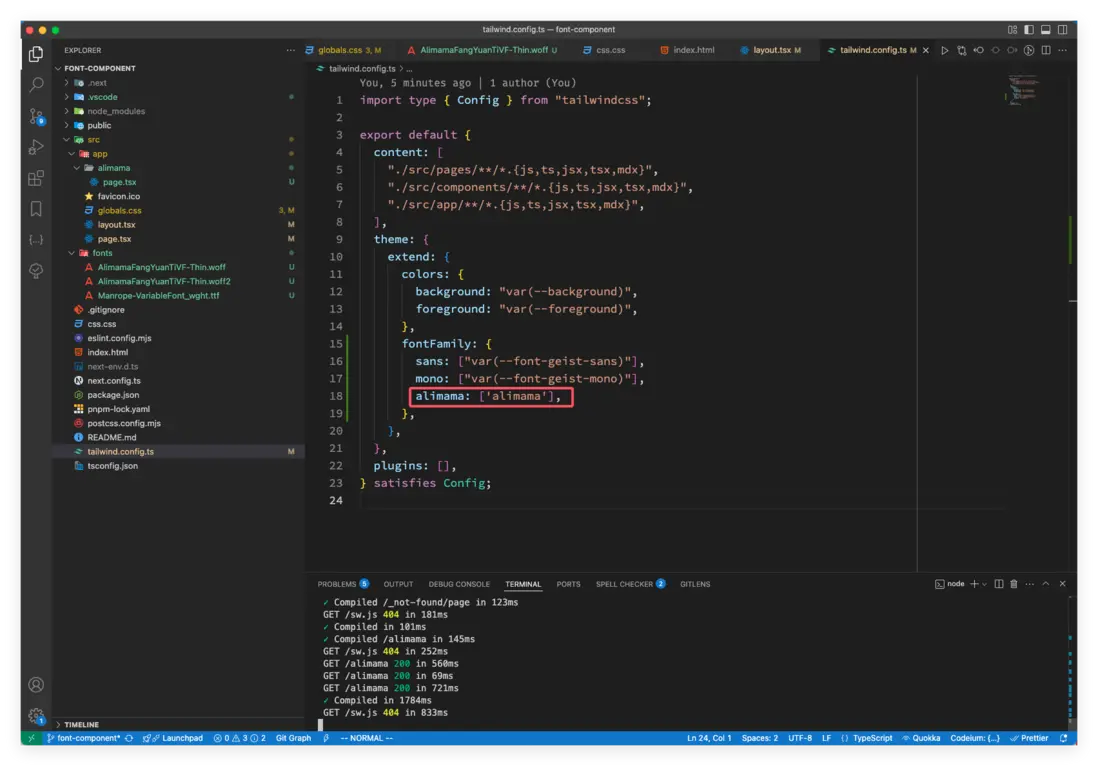Open the Manage gear icon
Image resolution: width=1098 pixels, height=766 pixels.
pyautogui.click(x=36, y=715)
